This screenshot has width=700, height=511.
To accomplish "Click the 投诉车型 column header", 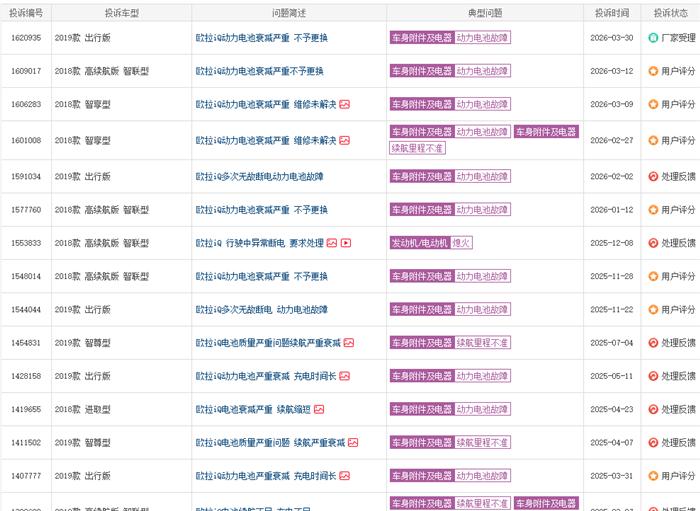I will [122, 13].
